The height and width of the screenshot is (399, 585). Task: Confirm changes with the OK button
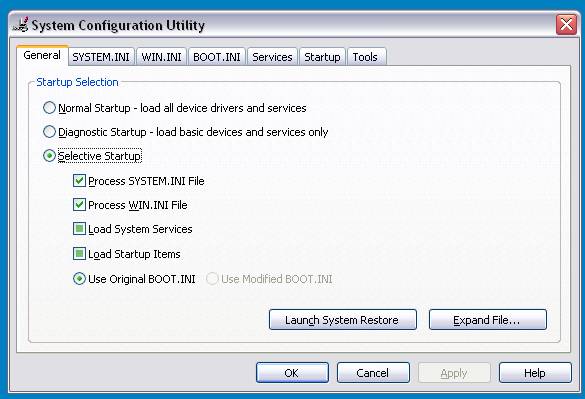coord(292,372)
